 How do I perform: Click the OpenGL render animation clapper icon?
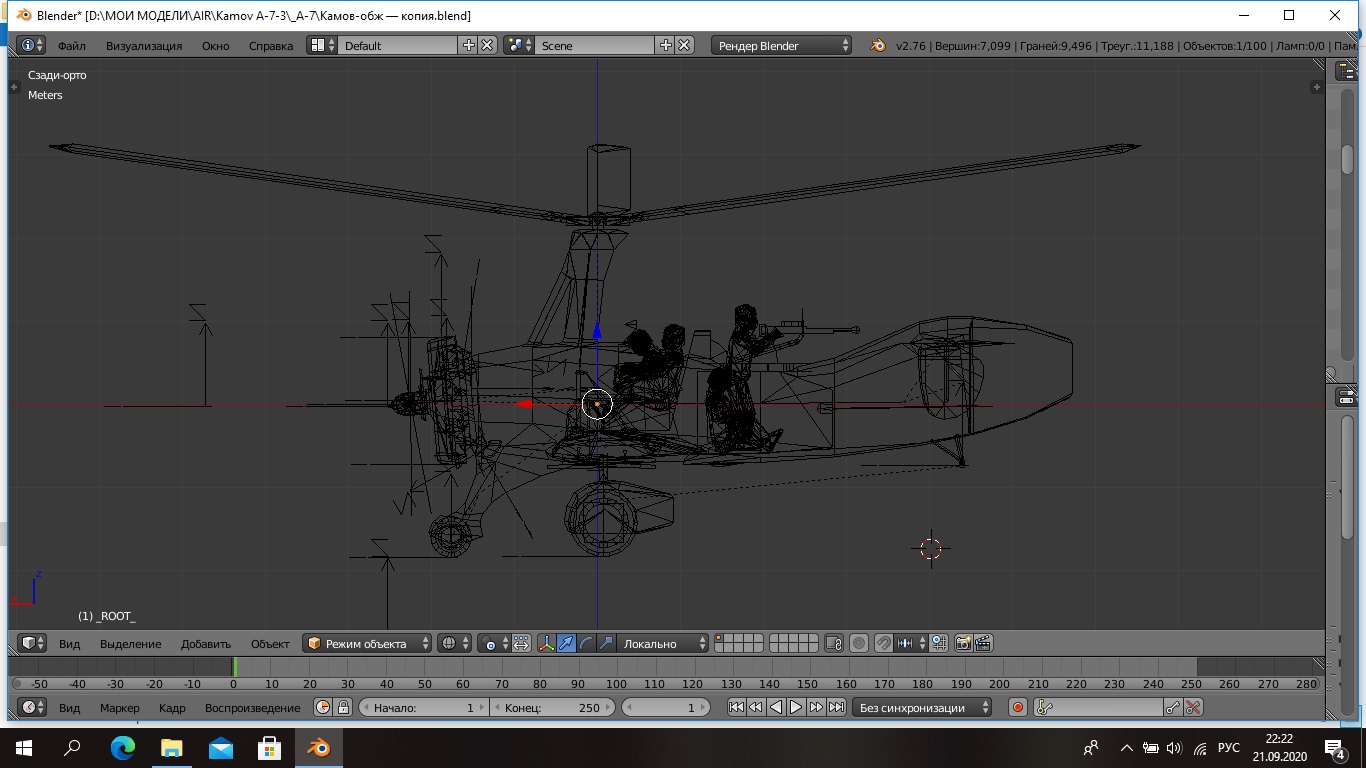tap(983, 644)
